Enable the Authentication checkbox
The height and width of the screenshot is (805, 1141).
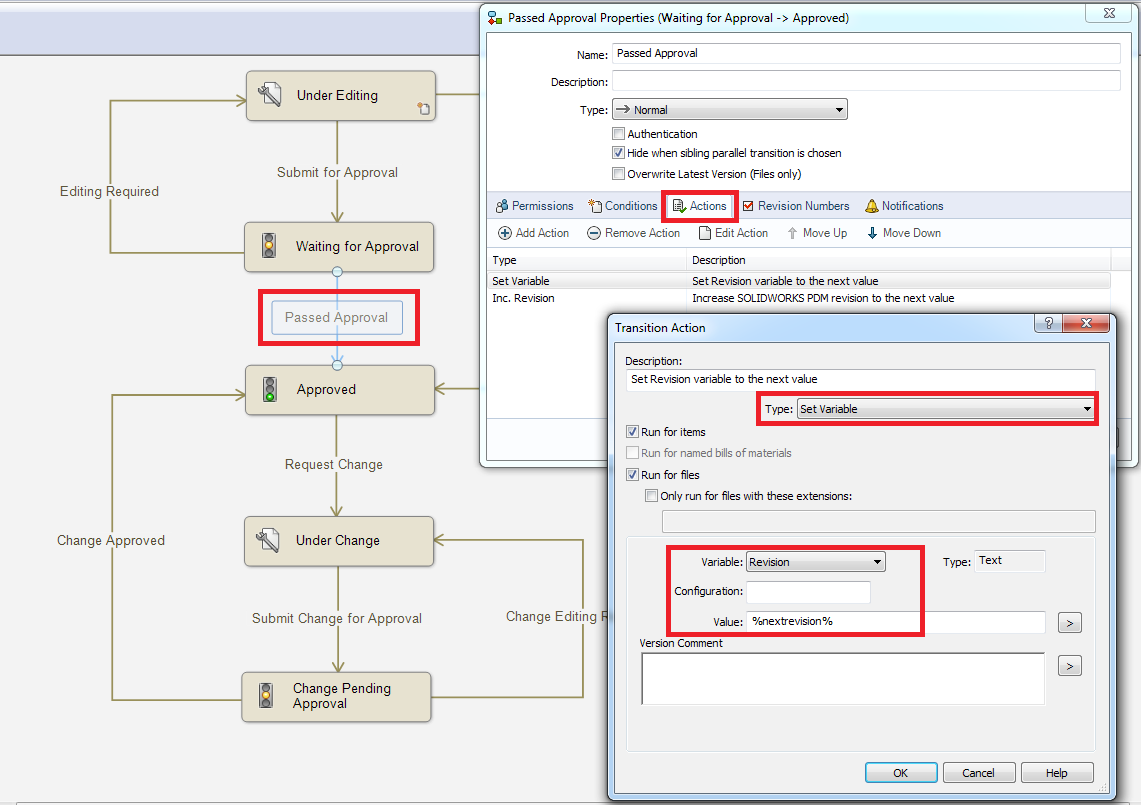pos(618,133)
